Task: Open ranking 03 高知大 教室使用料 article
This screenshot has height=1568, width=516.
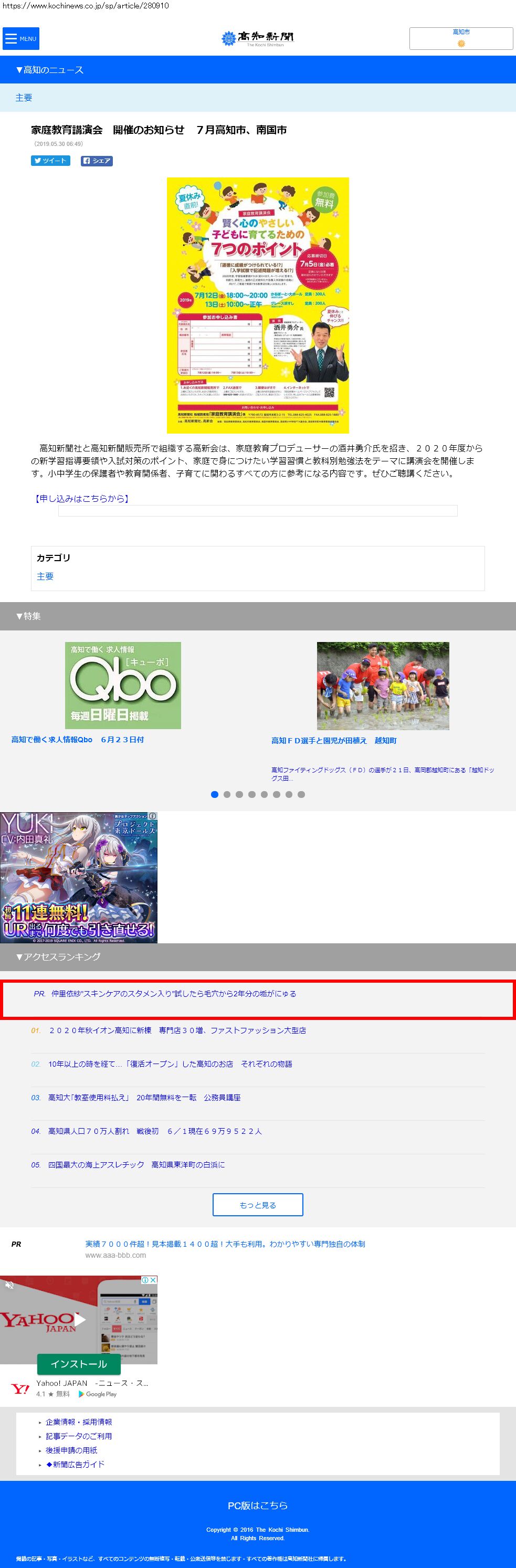Action: coord(144,1098)
